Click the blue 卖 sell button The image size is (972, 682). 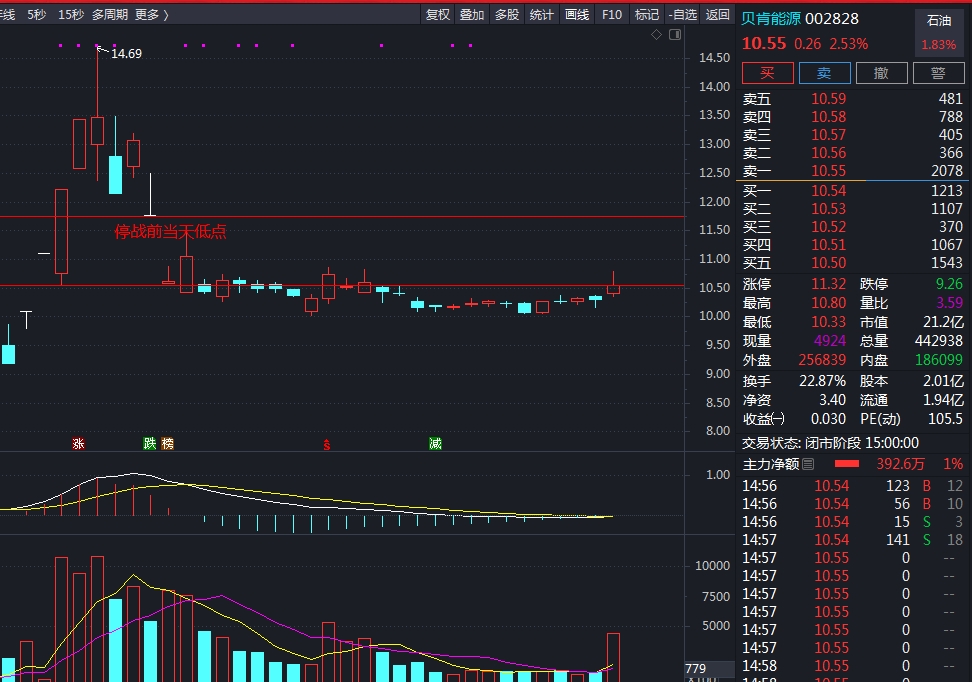tap(824, 73)
